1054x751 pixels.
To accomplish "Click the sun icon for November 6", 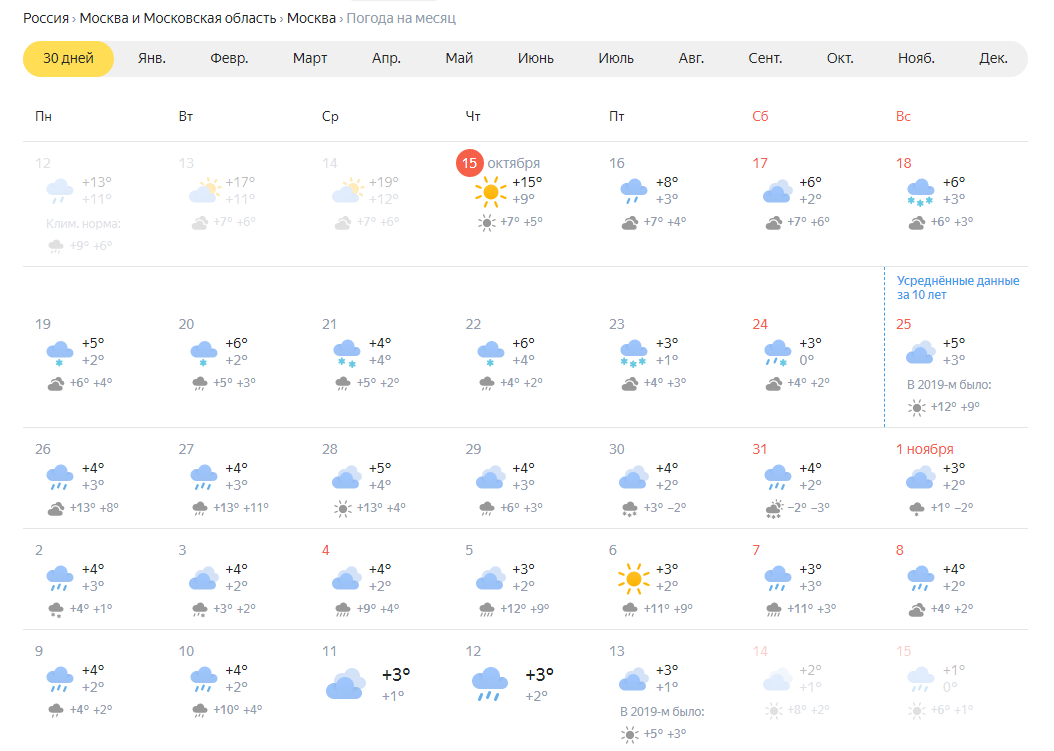I will [x=633, y=578].
